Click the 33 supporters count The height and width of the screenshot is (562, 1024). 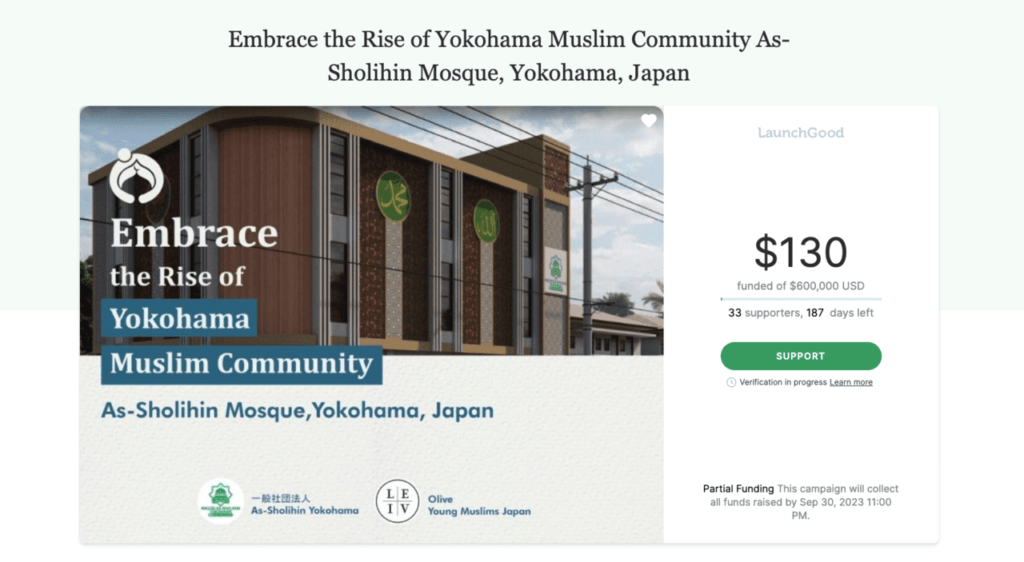764,313
